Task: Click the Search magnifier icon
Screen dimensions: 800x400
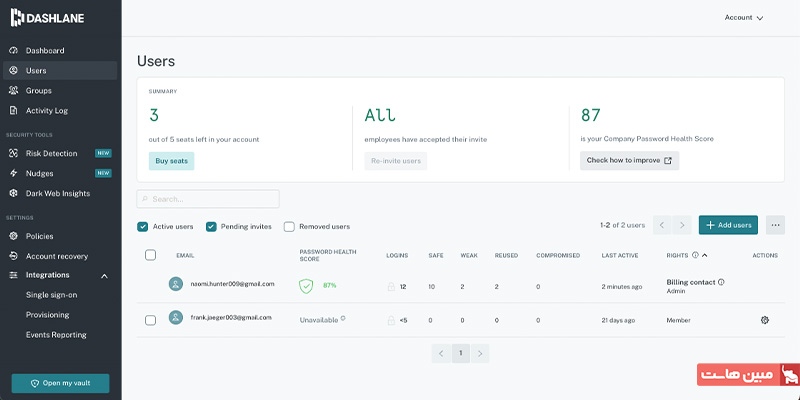Action: (x=145, y=199)
